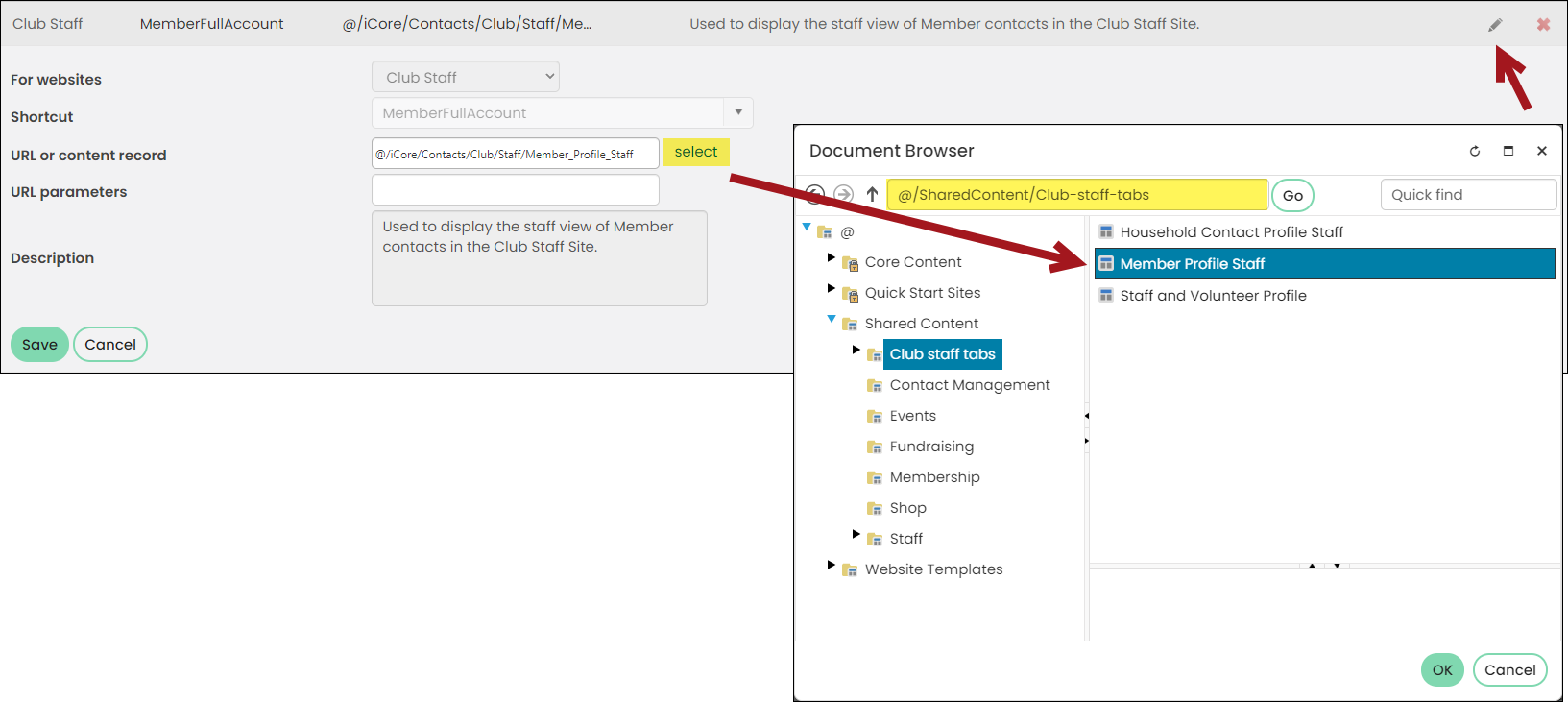Click the Staff and Volunteer Profile document icon
This screenshot has height=702, width=1568.
pyautogui.click(x=1106, y=295)
